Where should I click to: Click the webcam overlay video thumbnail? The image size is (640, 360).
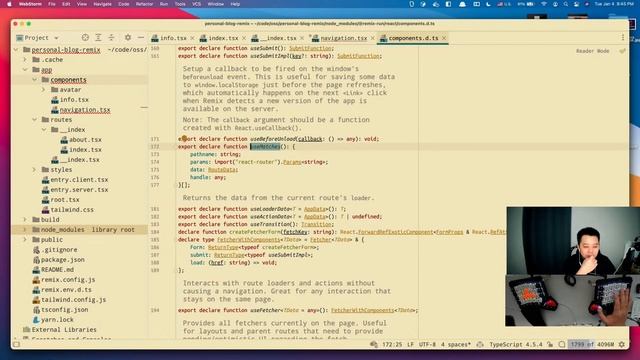(x=573, y=266)
